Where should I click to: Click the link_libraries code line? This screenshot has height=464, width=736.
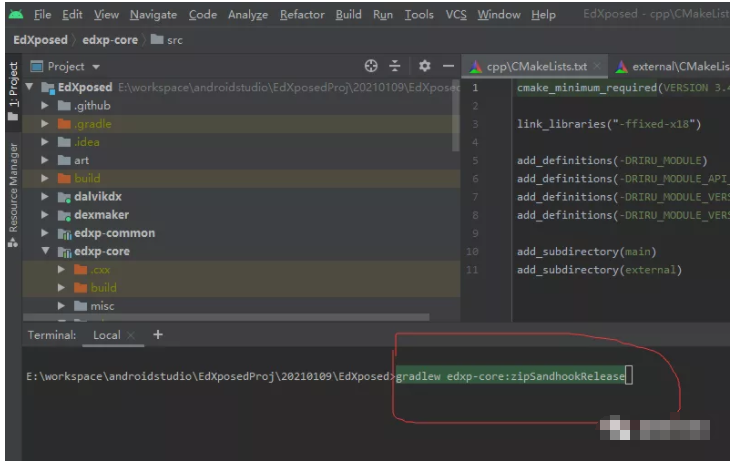609,124
